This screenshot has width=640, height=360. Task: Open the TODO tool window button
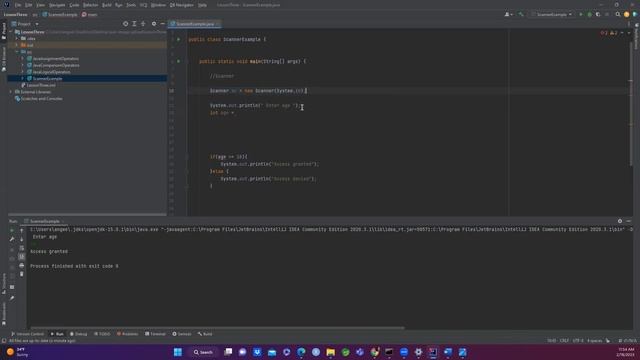pos(102,334)
